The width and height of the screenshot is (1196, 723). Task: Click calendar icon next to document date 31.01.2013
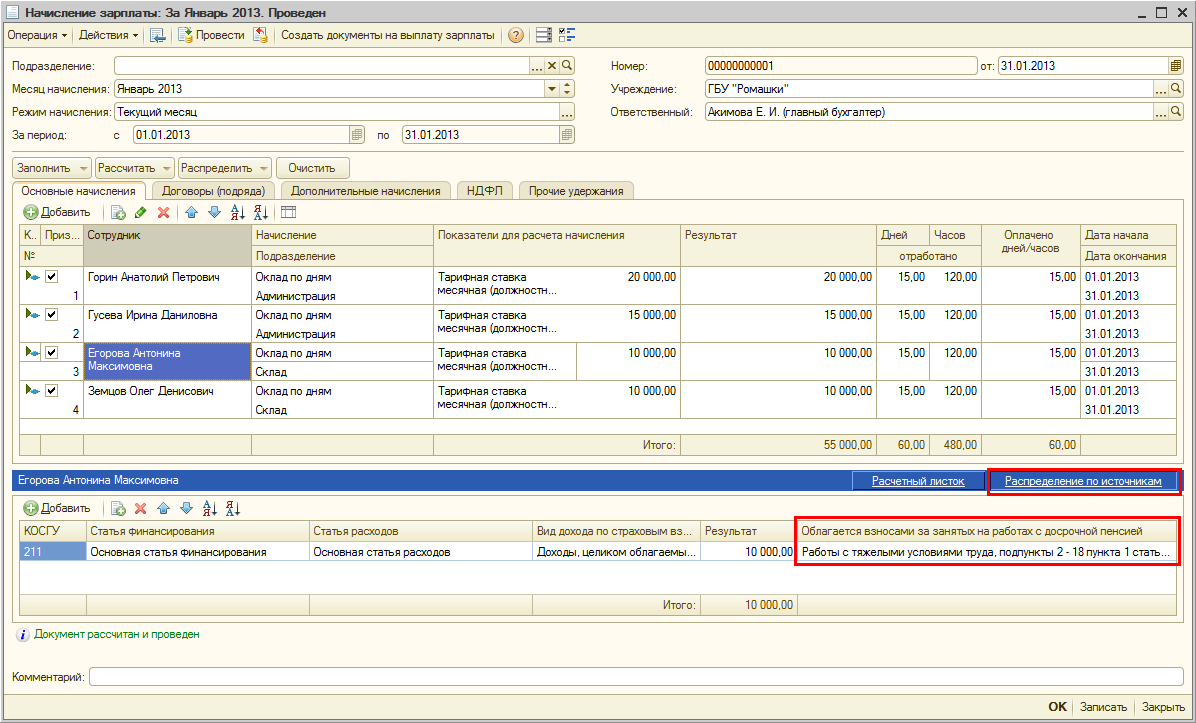[x=1176, y=66]
